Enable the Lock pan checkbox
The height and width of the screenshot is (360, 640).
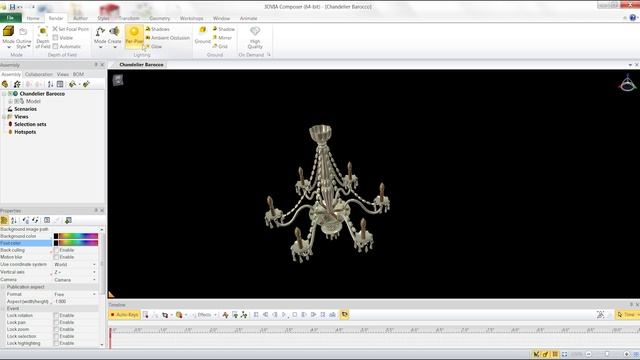(56, 322)
